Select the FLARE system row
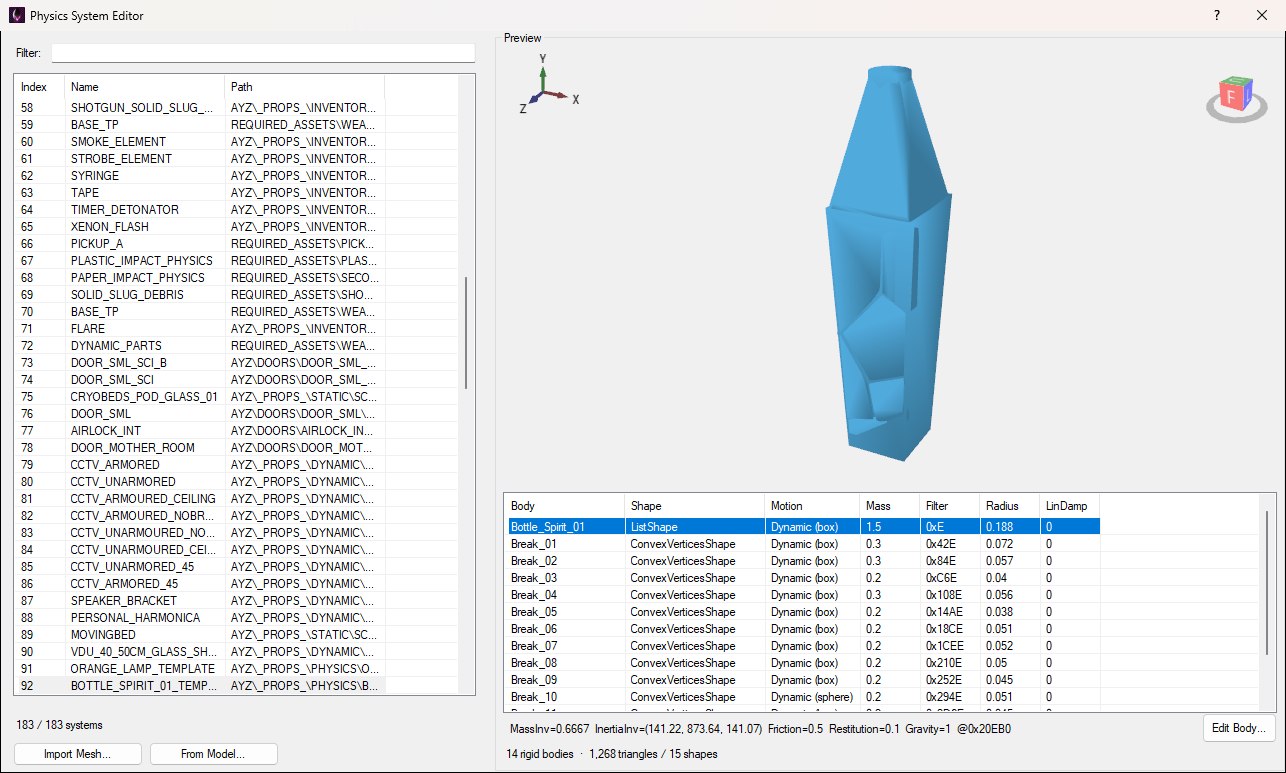Image resolution: width=1286 pixels, height=773 pixels. tap(200, 328)
